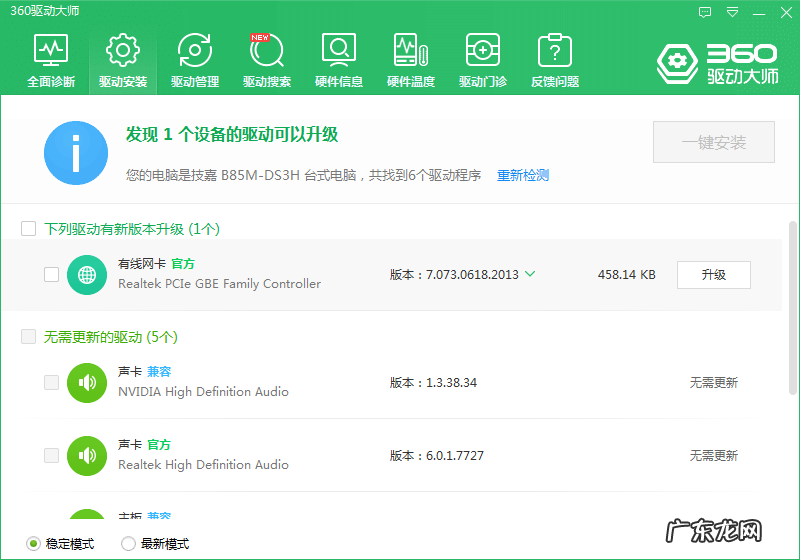Image resolution: width=800 pixels, height=560 pixels.
Task: Click the 官方 tag beside 有线网卡
Action: [183, 264]
